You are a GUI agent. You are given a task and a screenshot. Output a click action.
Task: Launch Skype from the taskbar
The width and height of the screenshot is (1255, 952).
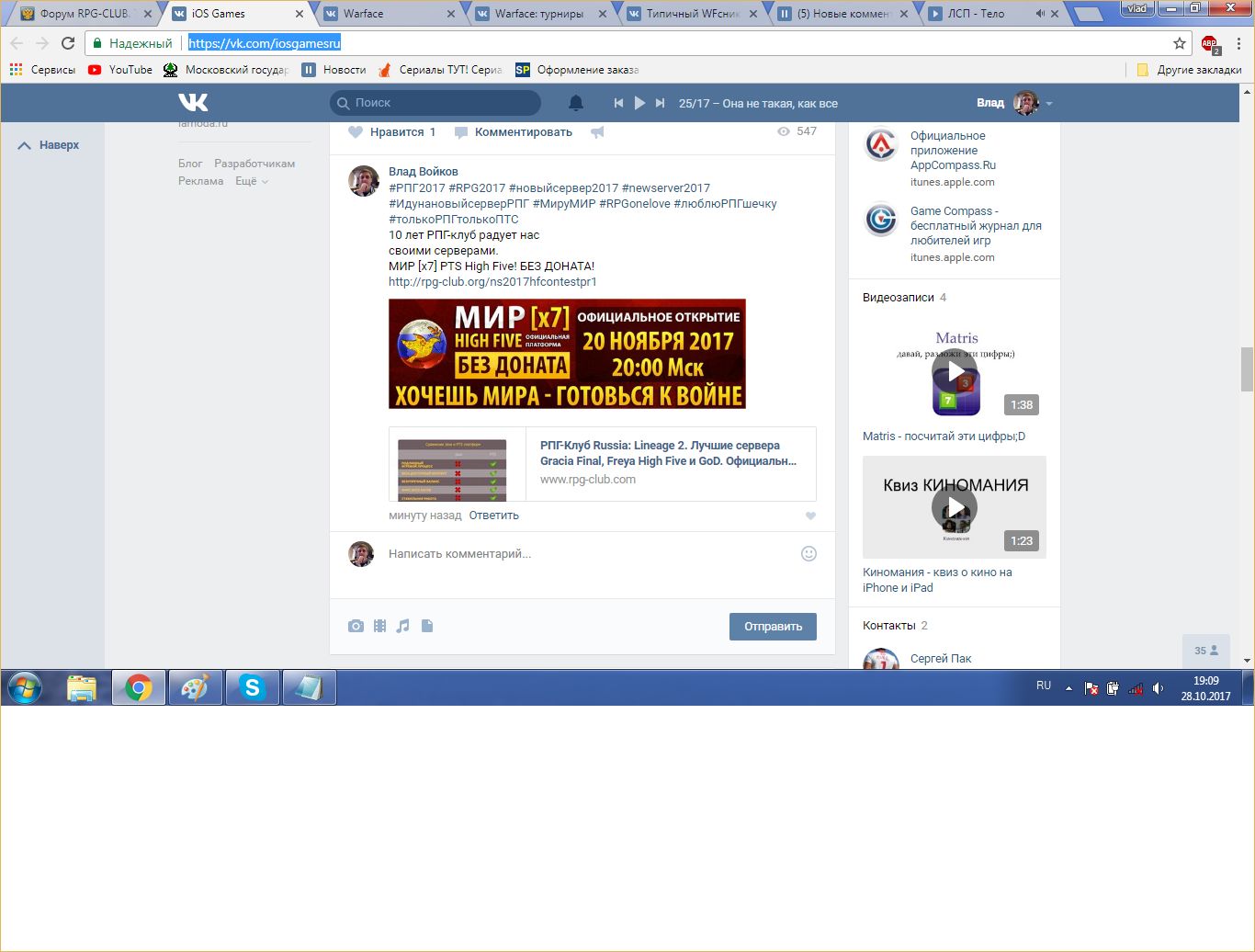point(252,687)
